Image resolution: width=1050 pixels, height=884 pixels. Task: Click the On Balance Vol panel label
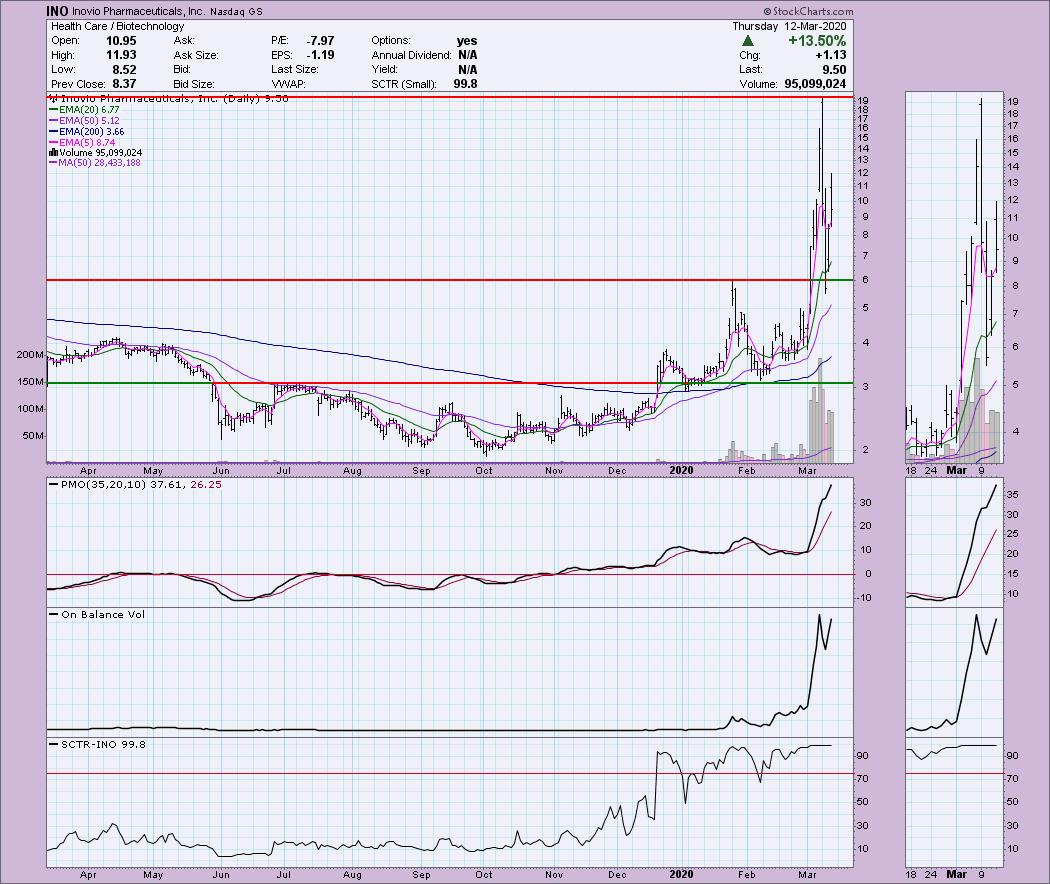pyautogui.click(x=103, y=614)
